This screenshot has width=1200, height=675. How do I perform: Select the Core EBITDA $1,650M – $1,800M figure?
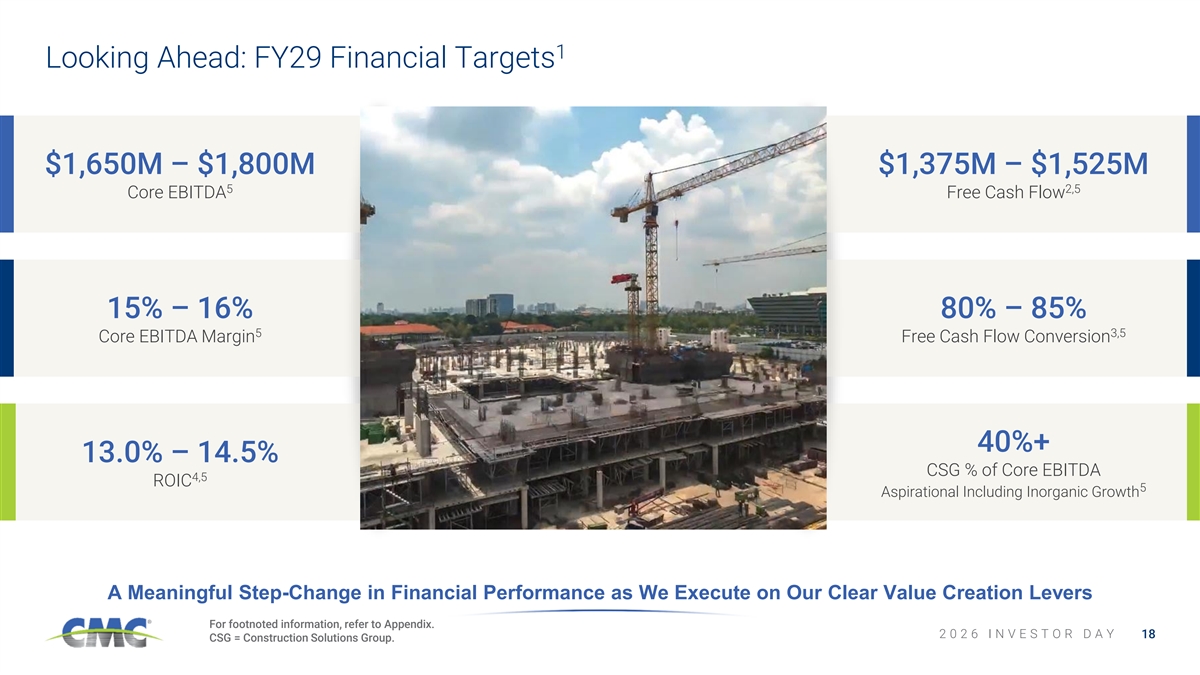tap(180, 162)
